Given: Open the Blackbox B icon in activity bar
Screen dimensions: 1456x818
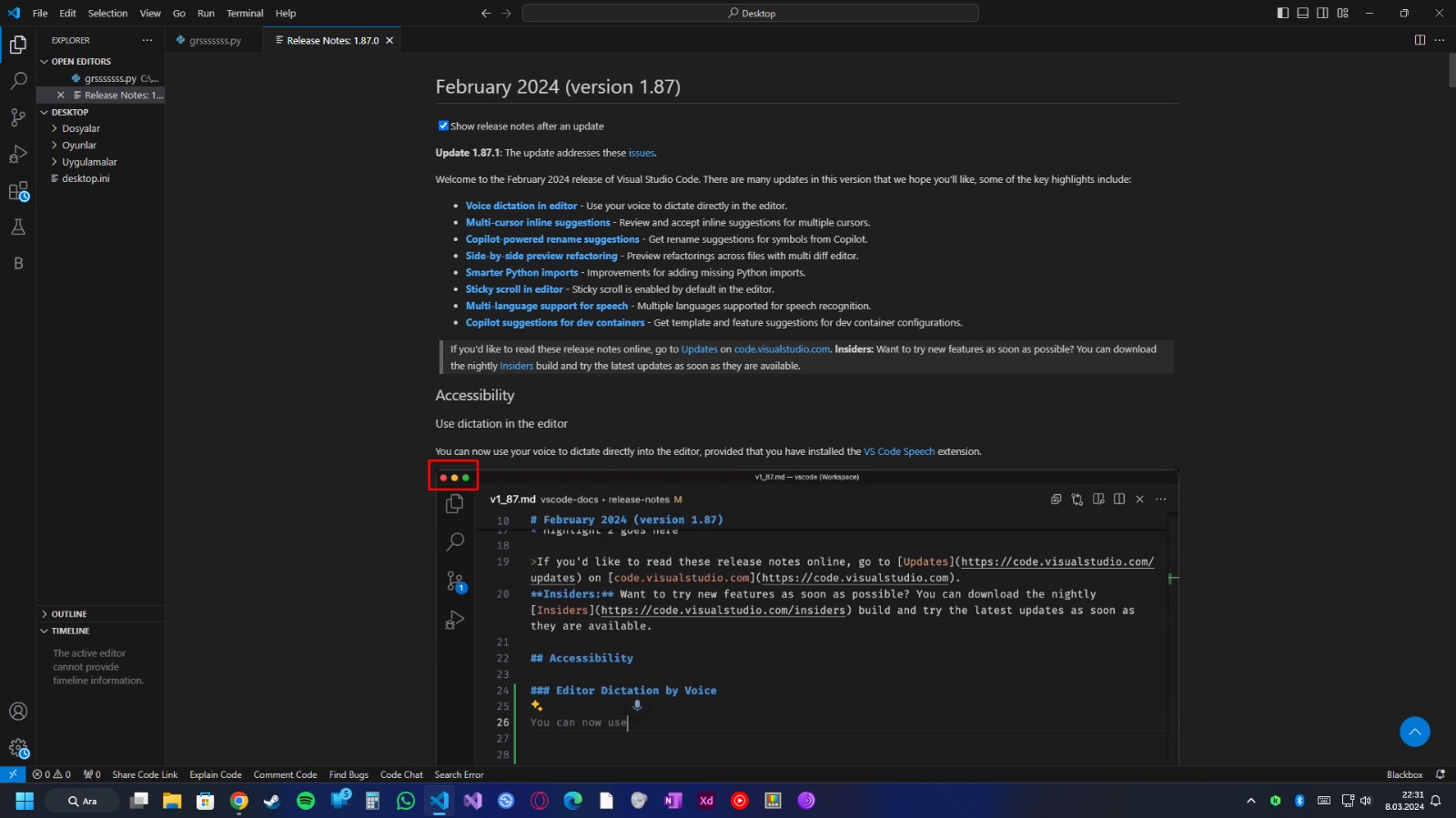Looking at the screenshot, I should [18, 263].
